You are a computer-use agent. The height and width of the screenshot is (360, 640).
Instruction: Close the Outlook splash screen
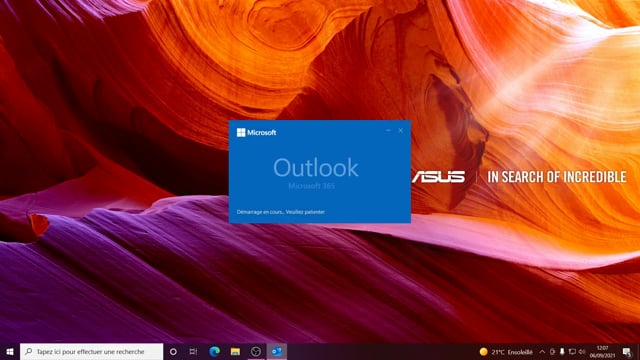pos(401,131)
